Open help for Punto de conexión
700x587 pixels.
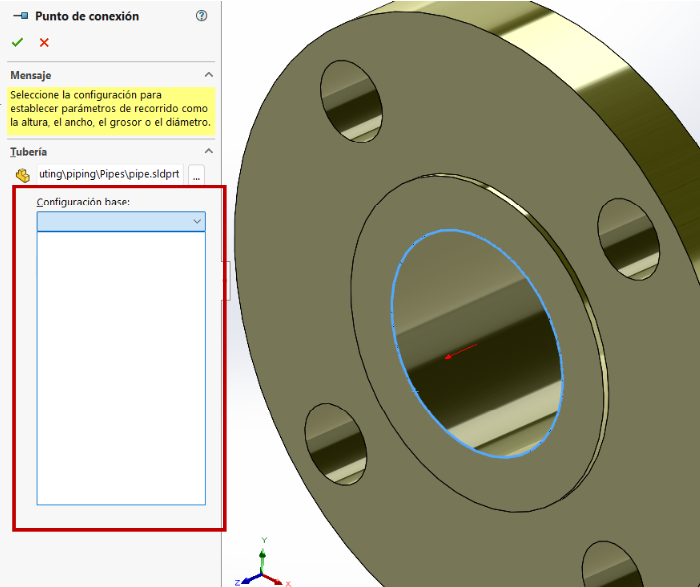pos(201,16)
